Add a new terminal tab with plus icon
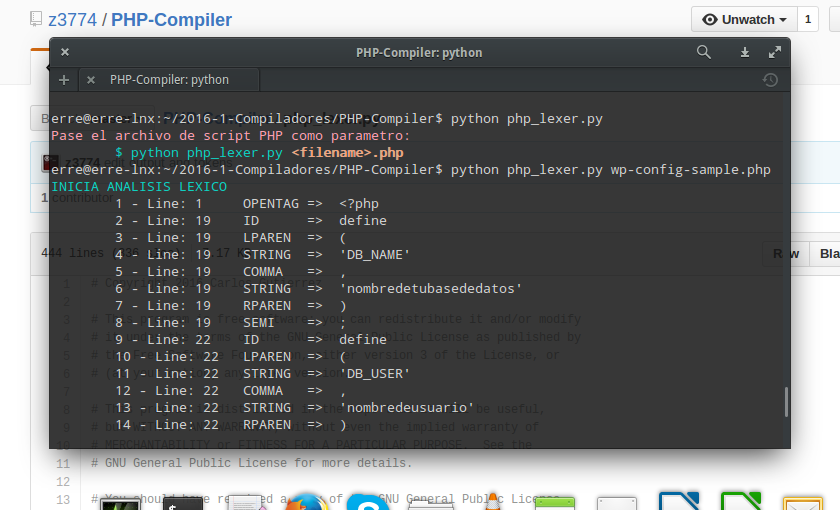Screen dimensions: 840x510 [64, 80]
